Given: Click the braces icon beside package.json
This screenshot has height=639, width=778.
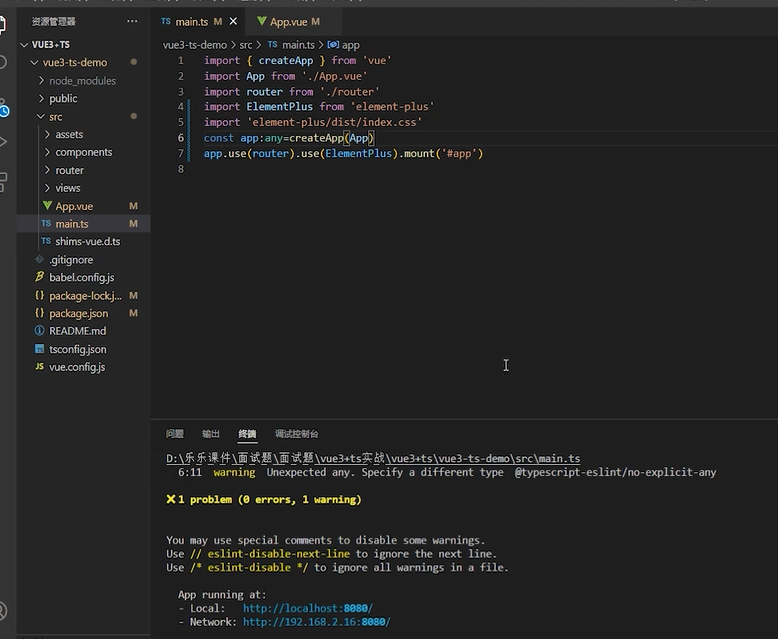Looking at the screenshot, I should click(x=40, y=313).
